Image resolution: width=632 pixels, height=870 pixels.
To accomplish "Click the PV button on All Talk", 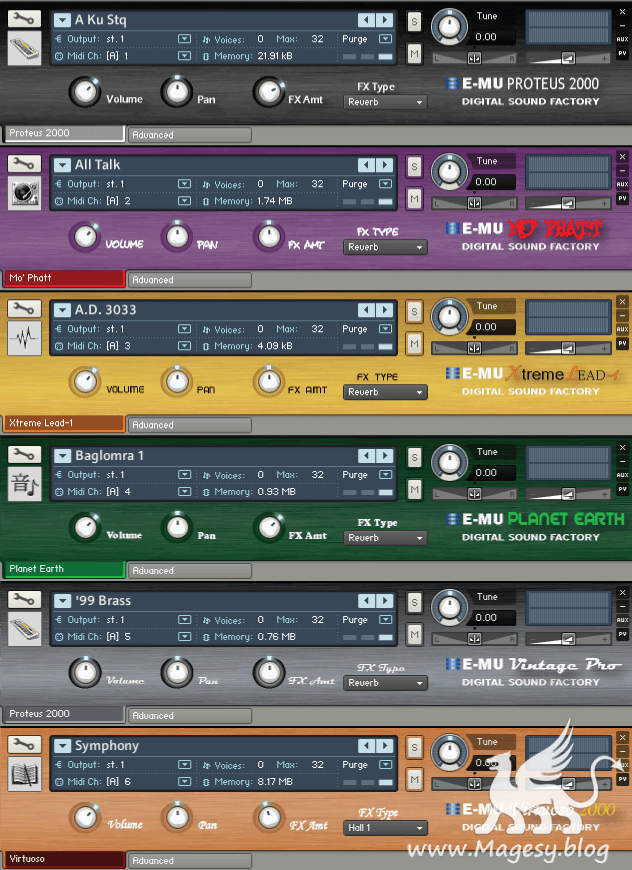I will point(622,199).
